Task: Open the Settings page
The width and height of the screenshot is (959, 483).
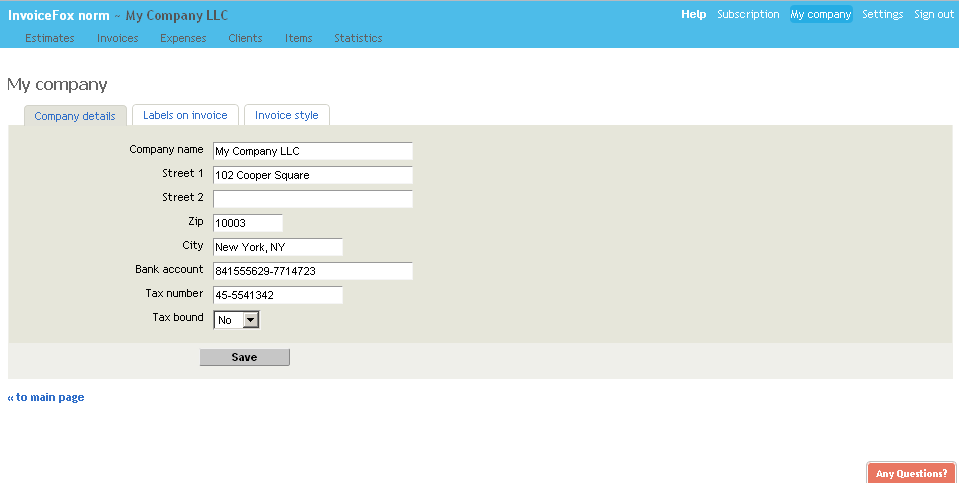Action: coord(883,14)
